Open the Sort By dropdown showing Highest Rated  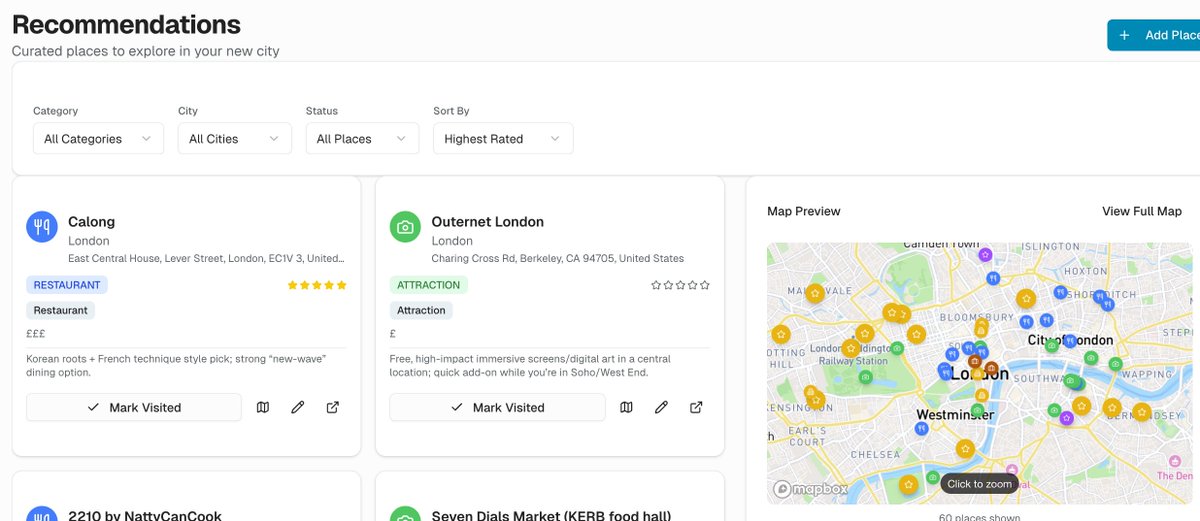503,139
